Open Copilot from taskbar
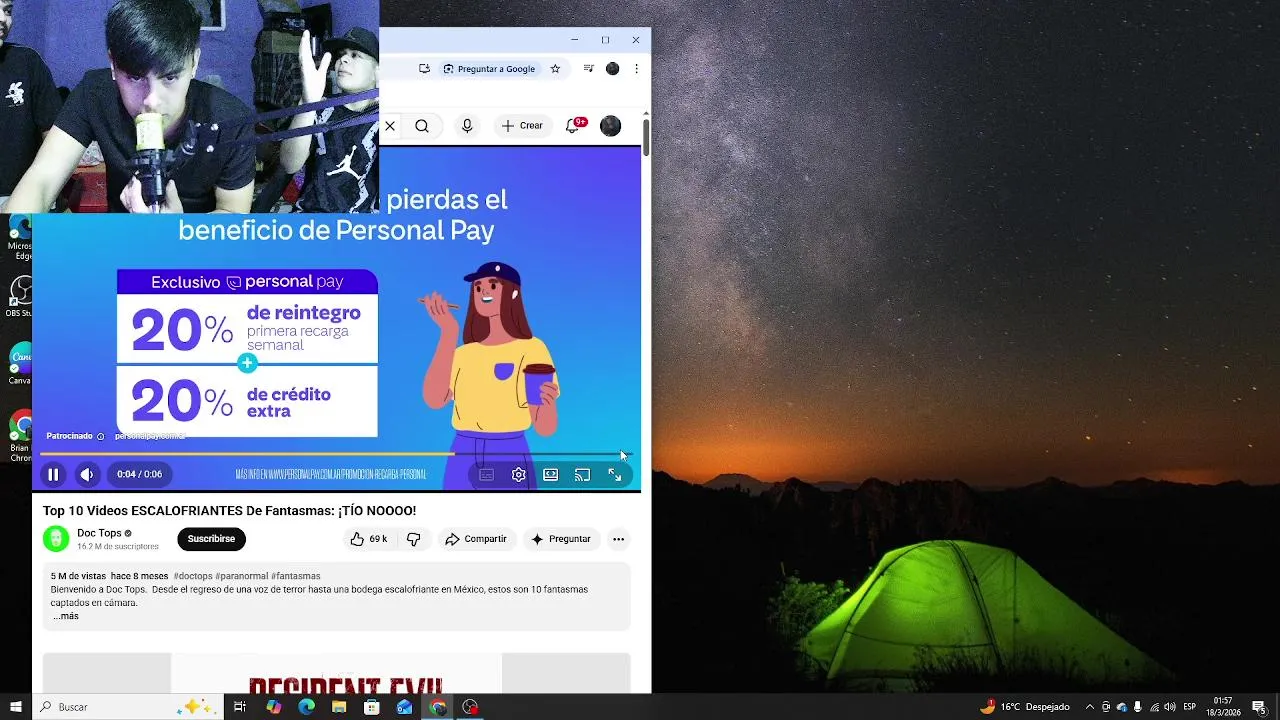The height and width of the screenshot is (720, 1280). pos(274,707)
